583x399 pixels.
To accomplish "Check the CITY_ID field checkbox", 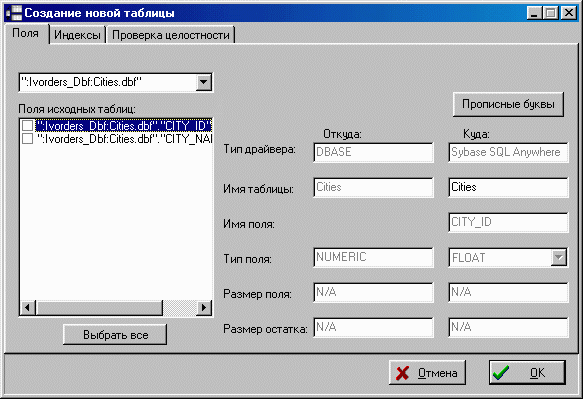I will tap(28, 125).
